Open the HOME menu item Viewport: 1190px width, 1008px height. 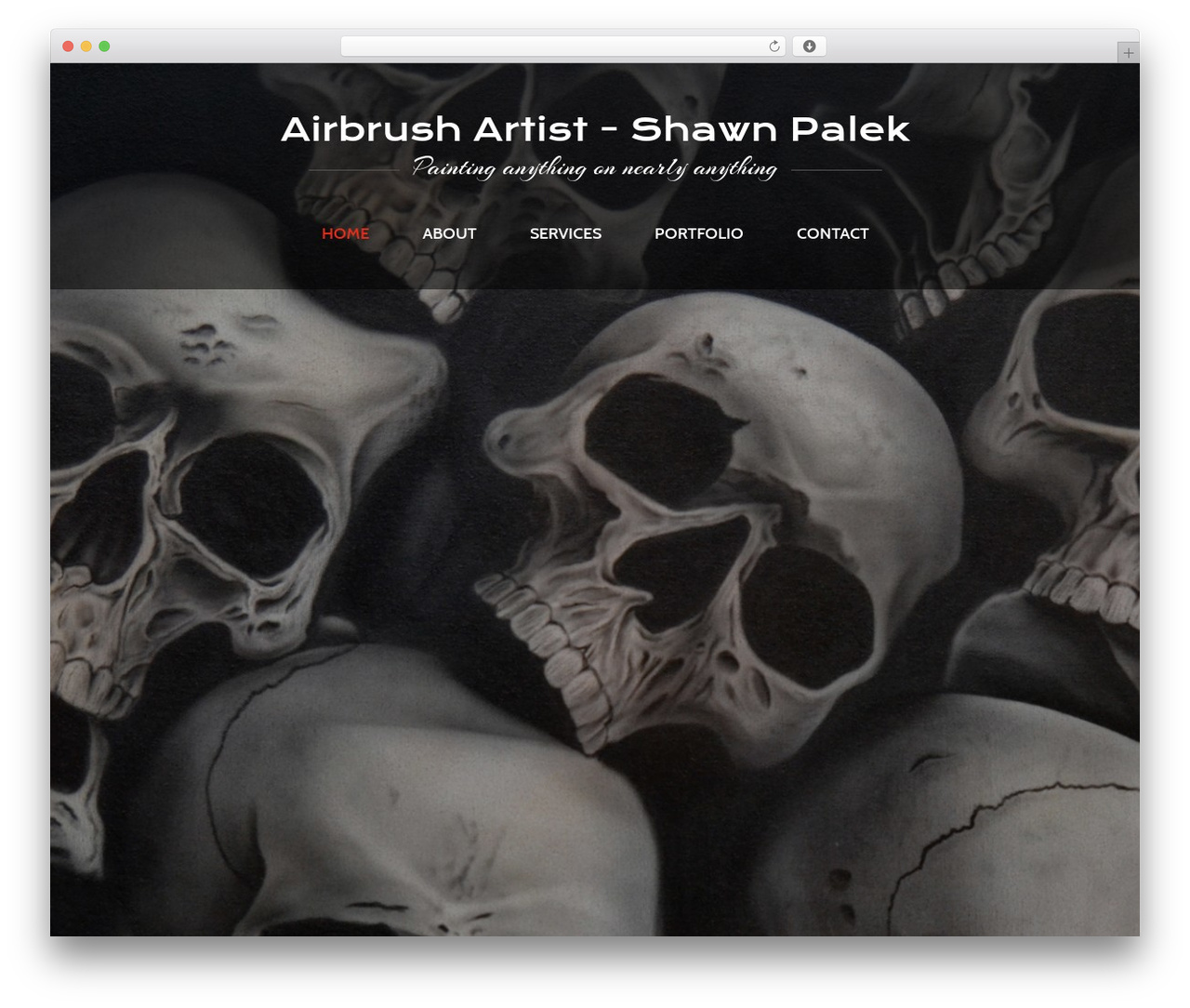tap(346, 233)
